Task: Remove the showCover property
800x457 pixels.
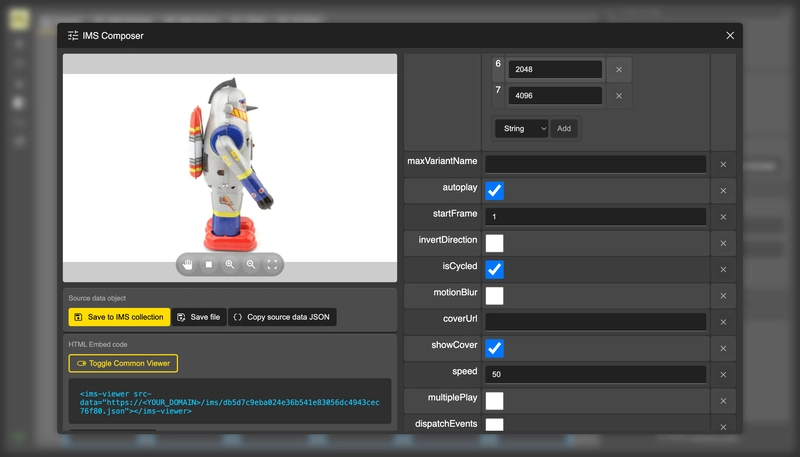Action: pyautogui.click(x=723, y=348)
